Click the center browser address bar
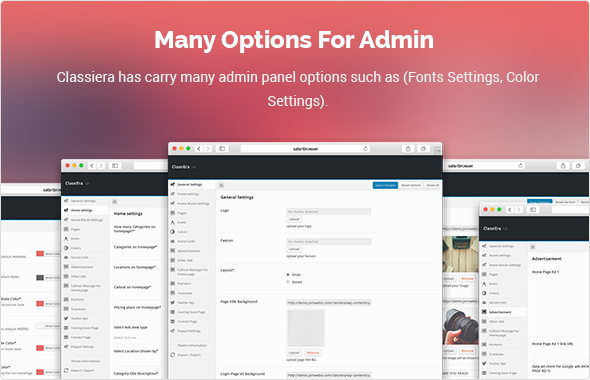Viewport: 590px width, 380px height. (305, 149)
